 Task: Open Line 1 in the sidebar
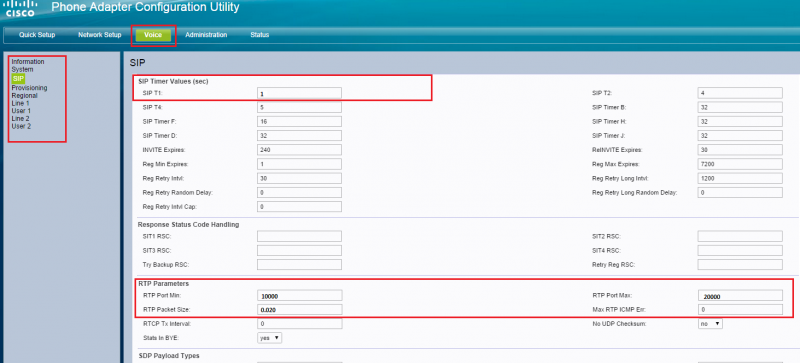pyautogui.click(x=20, y=103)
